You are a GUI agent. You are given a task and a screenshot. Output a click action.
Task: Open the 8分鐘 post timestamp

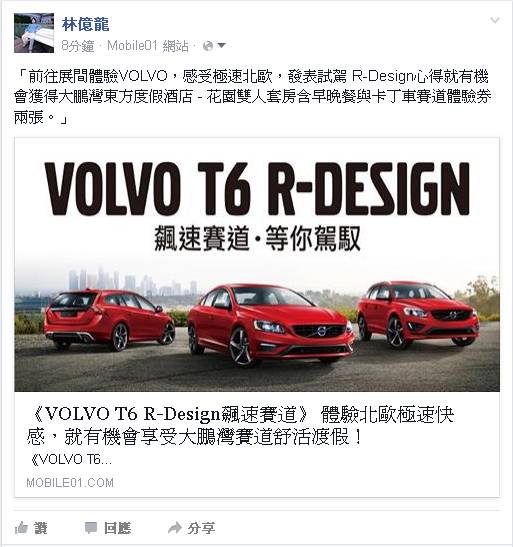pos(77,46)
